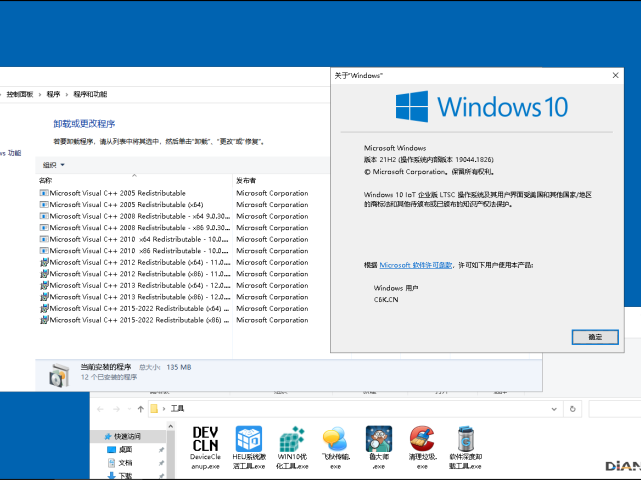
Task: Close the 关于"Windows" dialog
Action: click(615, 75)
